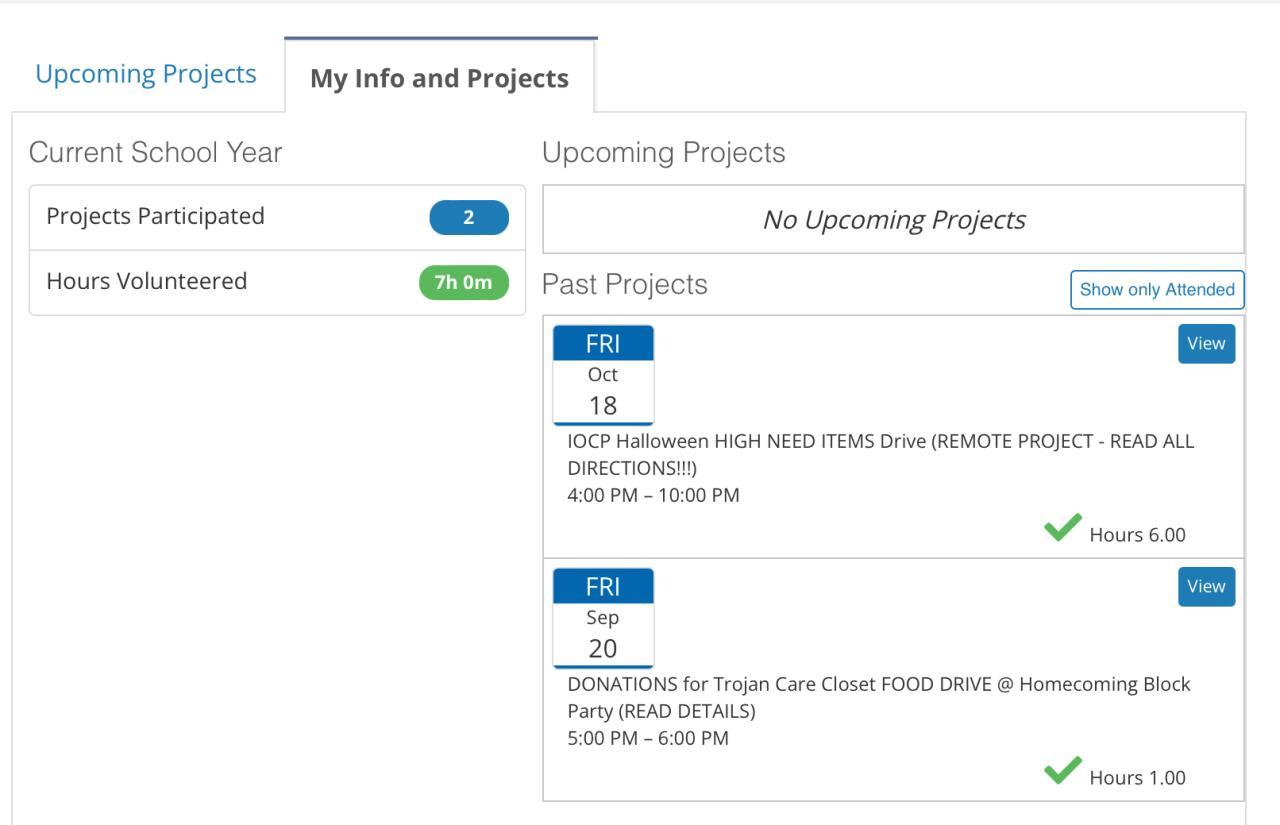
Task: Click the 5:00 PM – 6:00 PM time text
Action: pos(648,739)
